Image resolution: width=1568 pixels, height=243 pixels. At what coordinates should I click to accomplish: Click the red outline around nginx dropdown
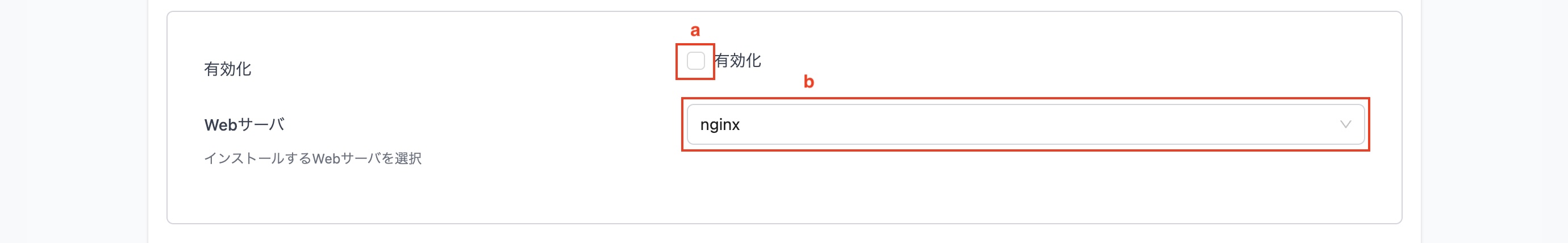(1025, 99)
